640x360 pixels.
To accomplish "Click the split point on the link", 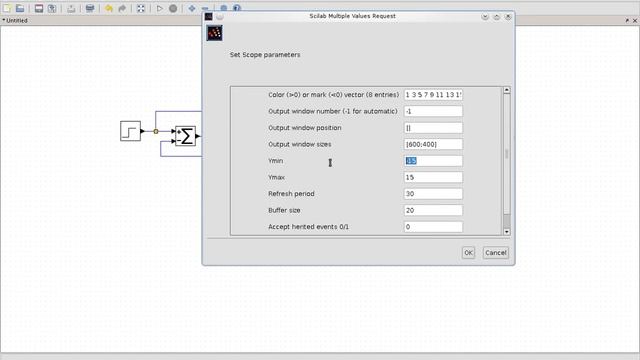I will click(156, 131).
